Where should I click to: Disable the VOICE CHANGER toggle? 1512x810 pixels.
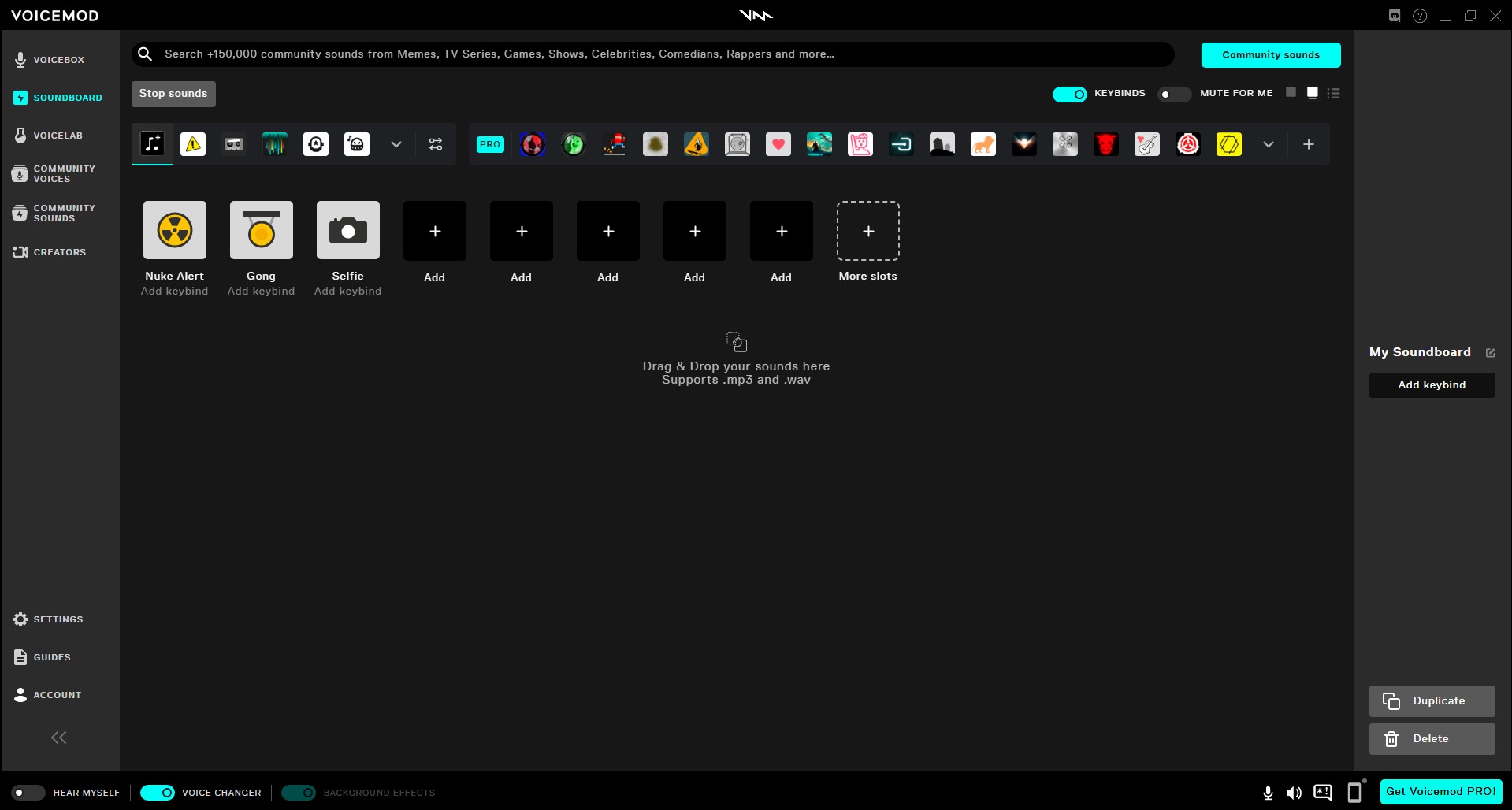[158, 793]
